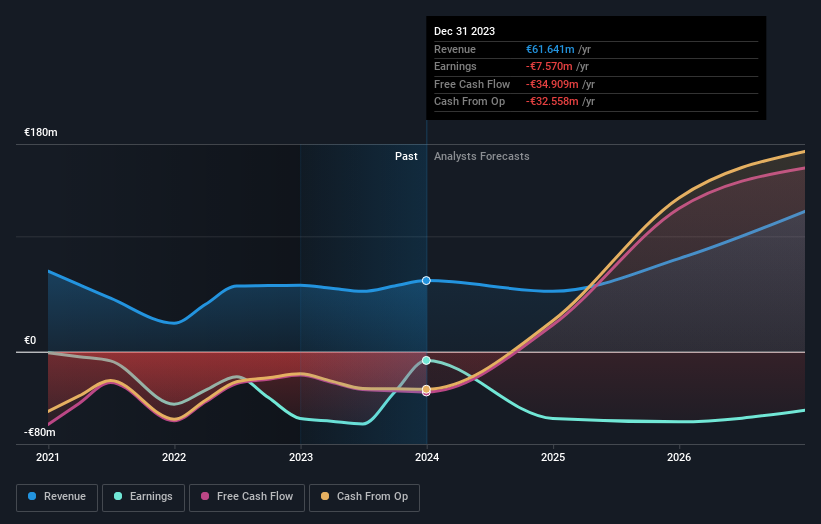Toggle the Revenue legend series
The height and width of the screenshot is (524, 821).
(x=57, y=497)
